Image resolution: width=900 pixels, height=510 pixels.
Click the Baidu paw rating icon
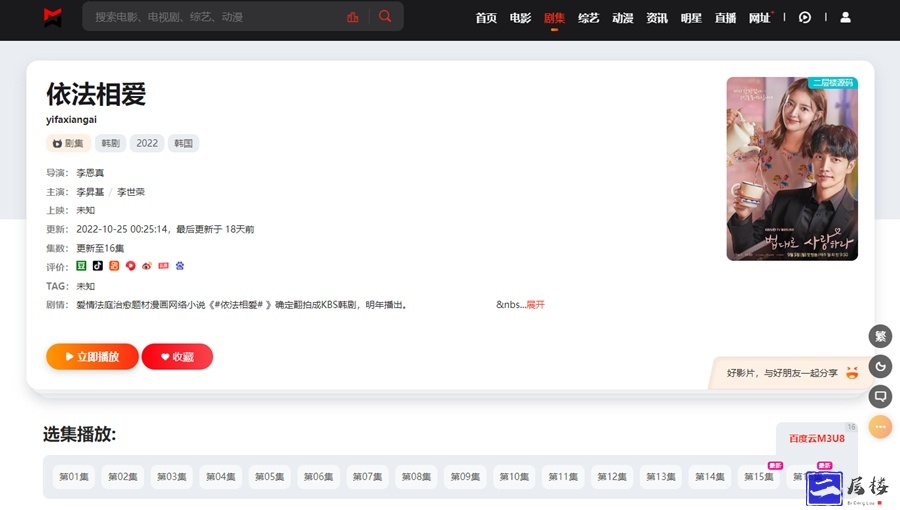[x=180, y=266]
